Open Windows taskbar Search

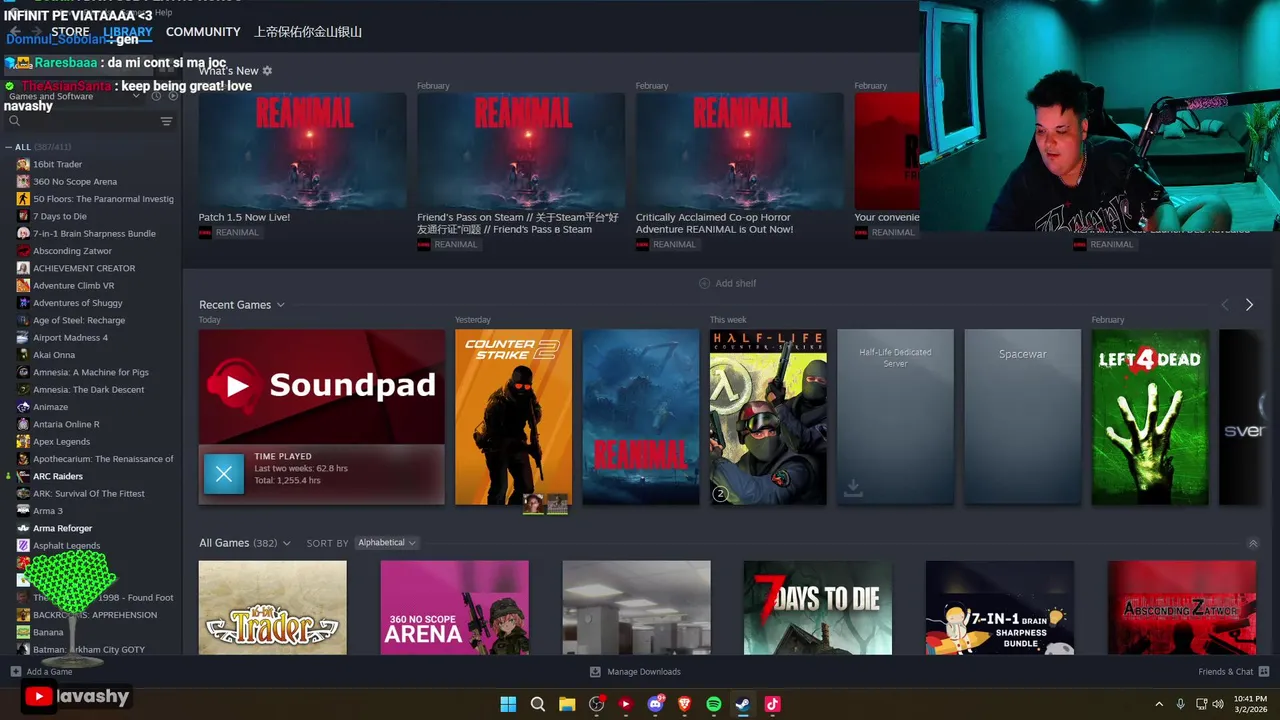click(x=538, y=704)
